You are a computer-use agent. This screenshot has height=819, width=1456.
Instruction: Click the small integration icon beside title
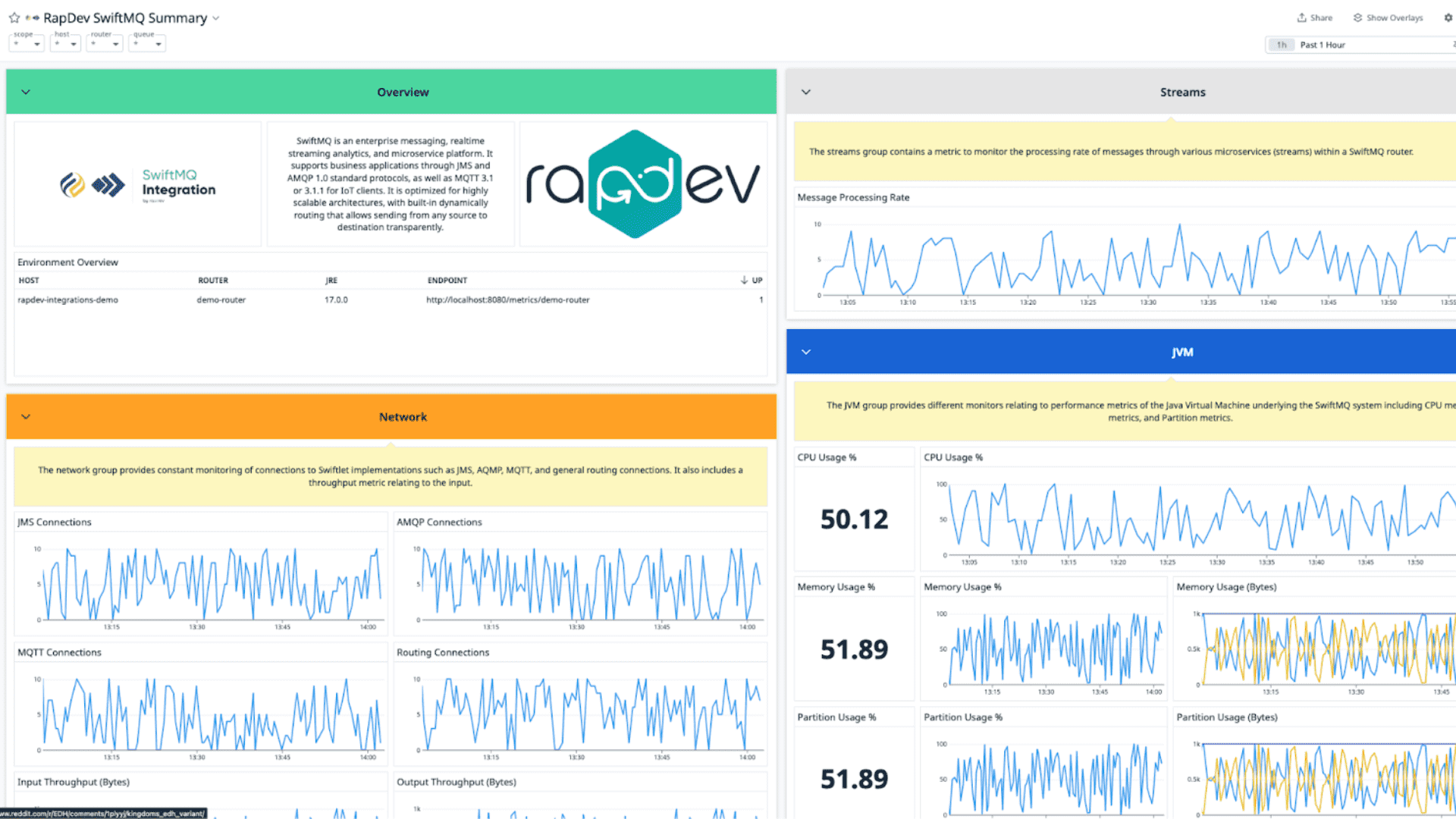[x=32, y=17]
